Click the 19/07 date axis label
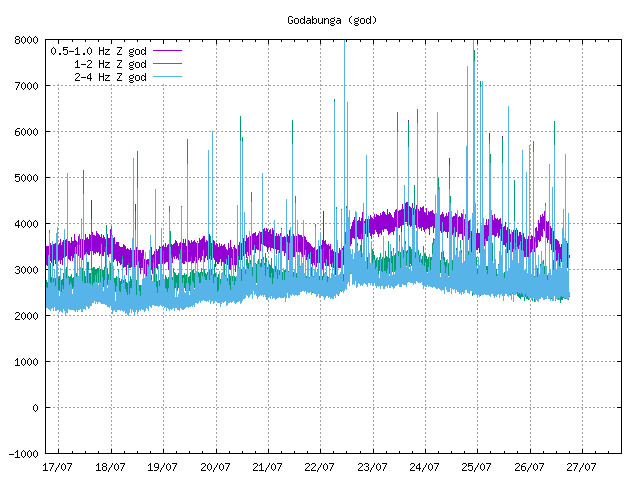640x480 pixels. point(162,467)
